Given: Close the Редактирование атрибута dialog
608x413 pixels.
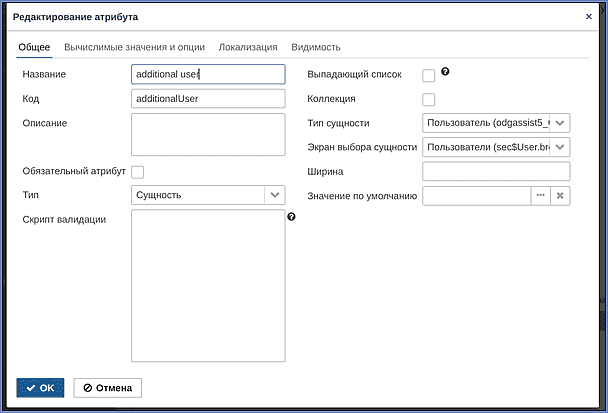Looking at the screenshot, I should click(x=589, y=17).
